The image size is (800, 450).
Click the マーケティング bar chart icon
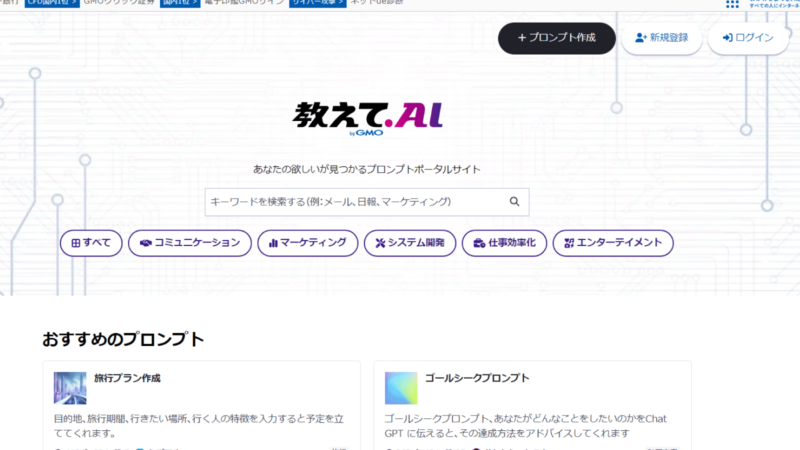tap(273, 243)
